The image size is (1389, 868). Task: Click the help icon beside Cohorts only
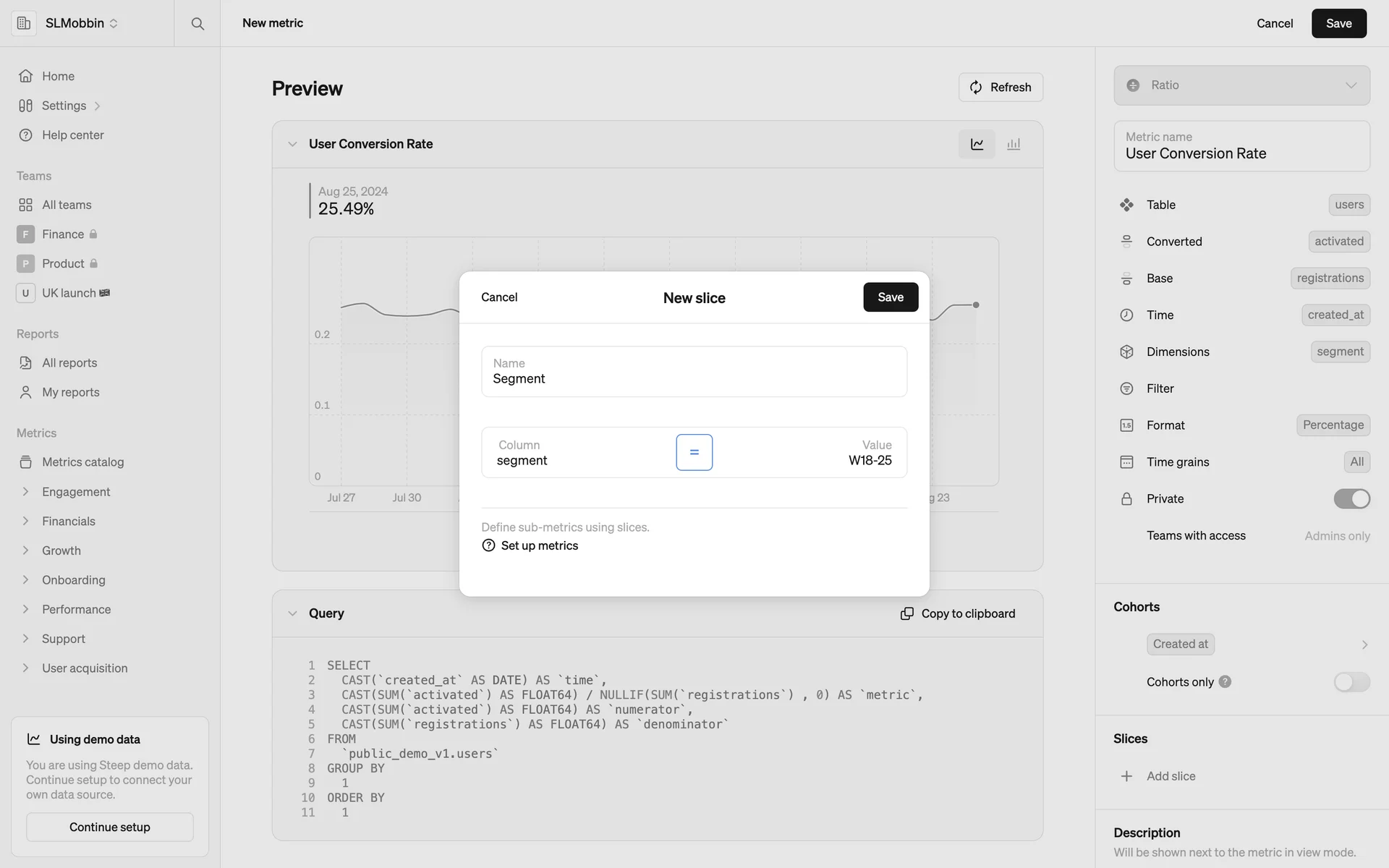tap(1225, 681)
